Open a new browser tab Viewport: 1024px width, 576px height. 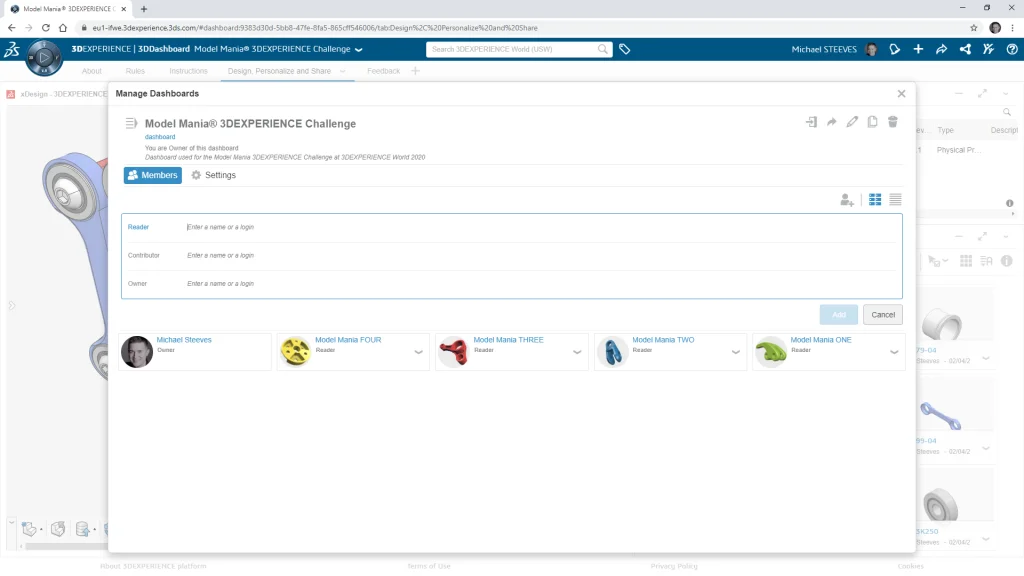click(x=144, y=9)
